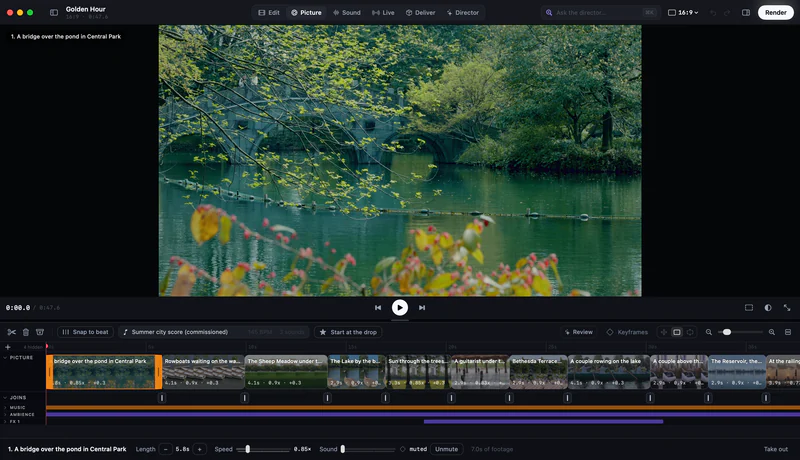Toggle Start at the drop
800x460 pixels.
coord(348,332)
